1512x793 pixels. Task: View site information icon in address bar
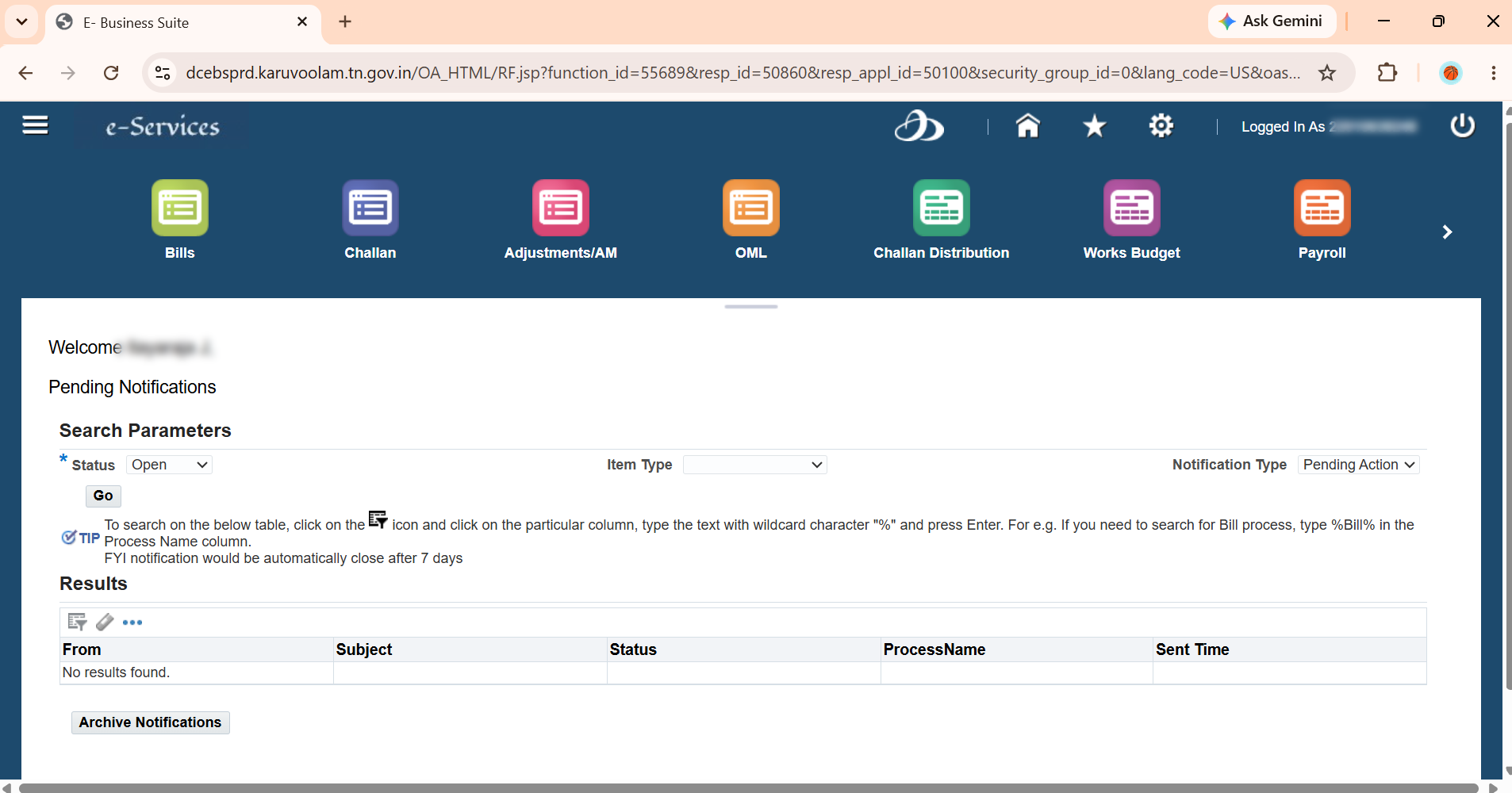click(x=163, y=73)
